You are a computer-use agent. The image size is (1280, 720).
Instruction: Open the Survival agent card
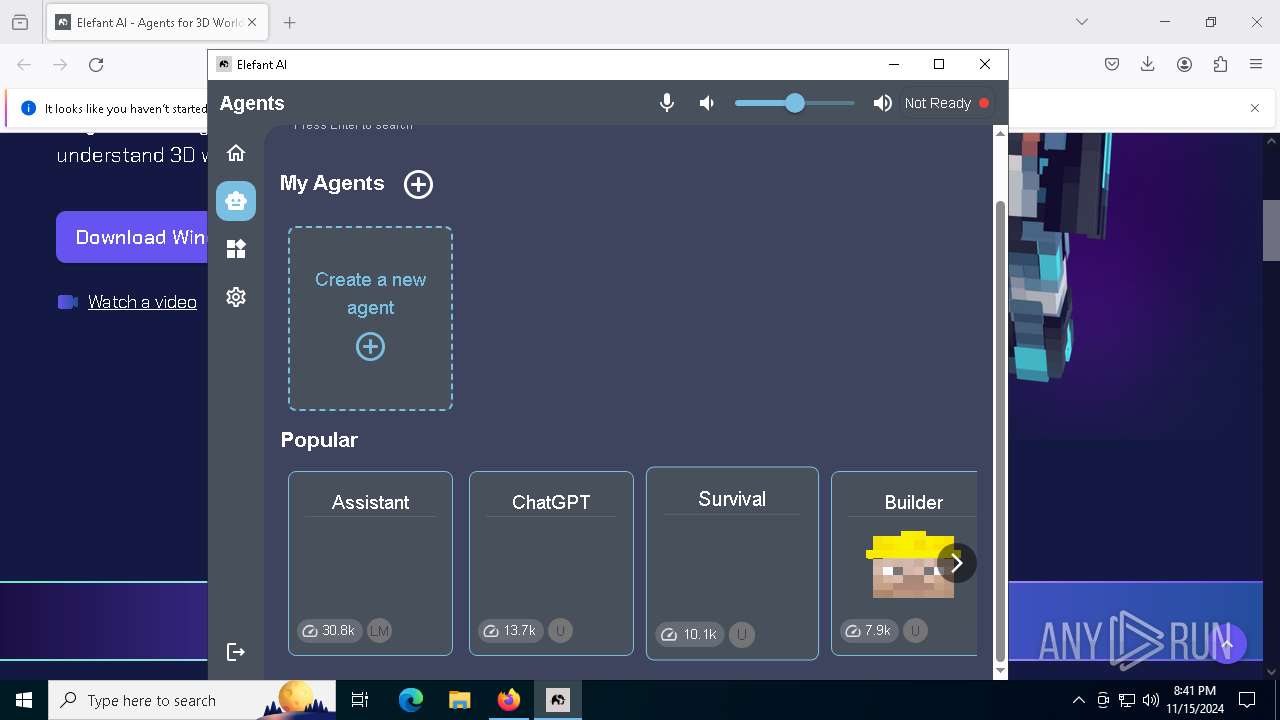tap(732, 563)
